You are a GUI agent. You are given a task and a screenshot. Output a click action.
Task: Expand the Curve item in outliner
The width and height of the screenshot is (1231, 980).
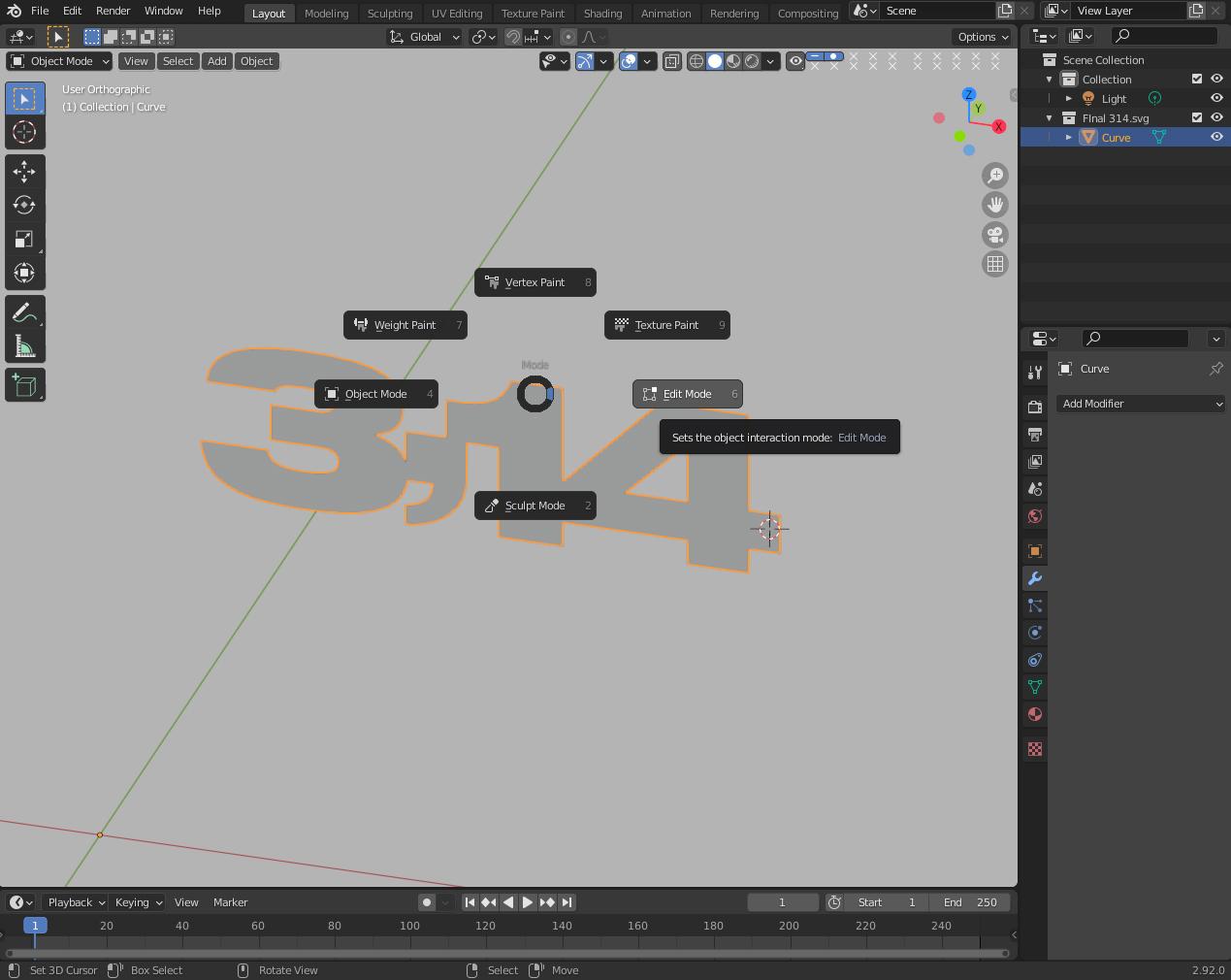[x=1069, y=137]
